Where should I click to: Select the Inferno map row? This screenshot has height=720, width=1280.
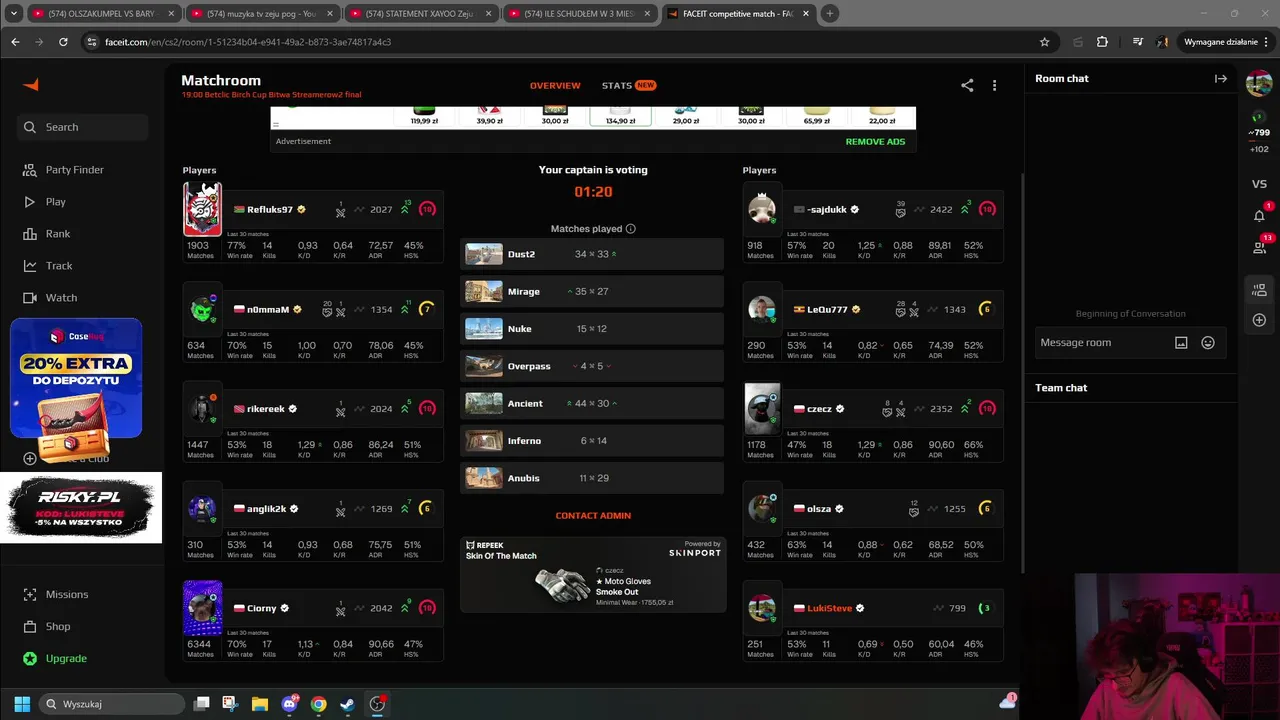(x=592, y=441)
